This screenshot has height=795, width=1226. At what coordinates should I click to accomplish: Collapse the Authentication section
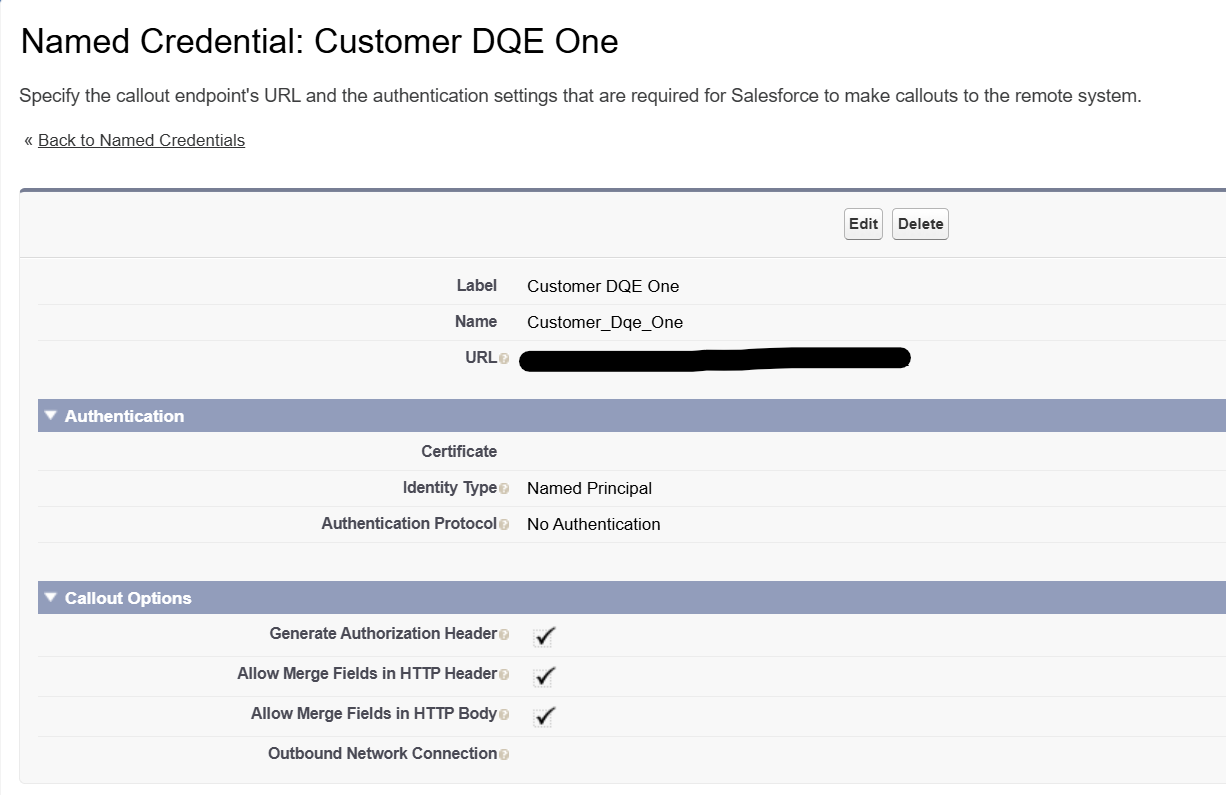tap(51, 415)
